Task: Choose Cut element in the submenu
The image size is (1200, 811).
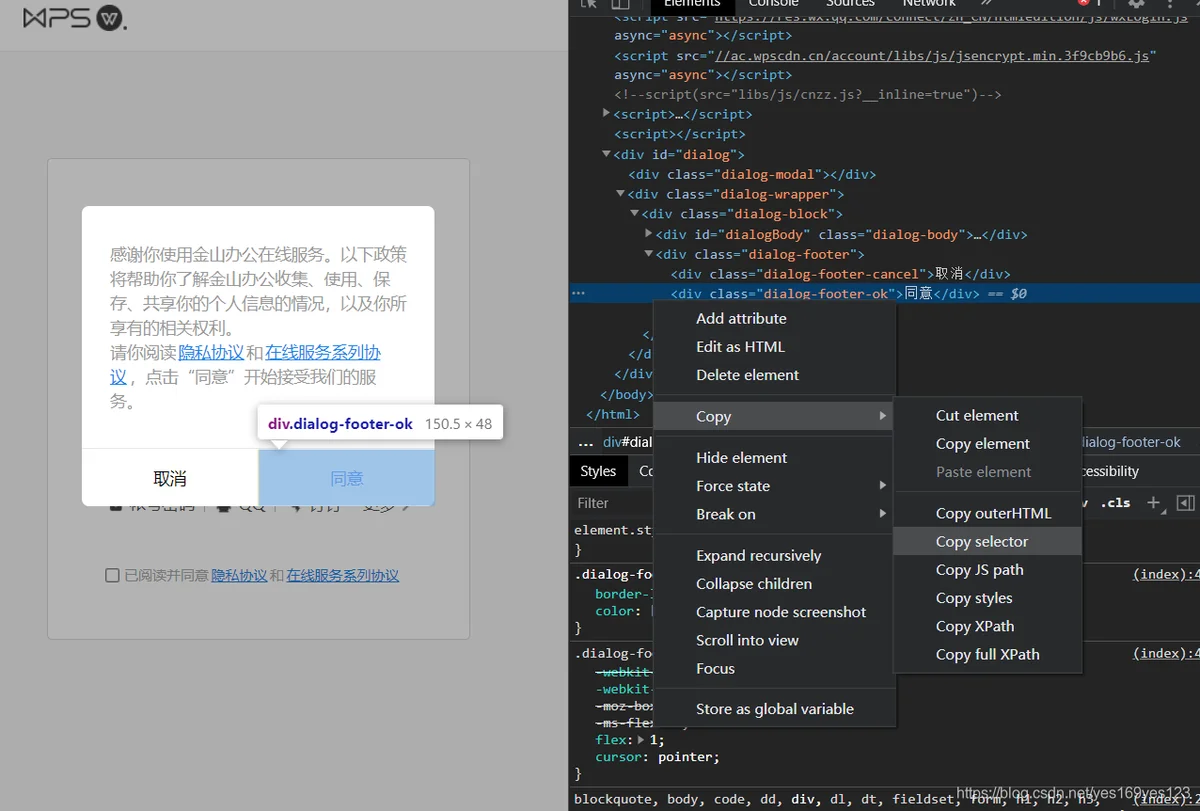Action: pyautogui.click(x=988, y=415)
